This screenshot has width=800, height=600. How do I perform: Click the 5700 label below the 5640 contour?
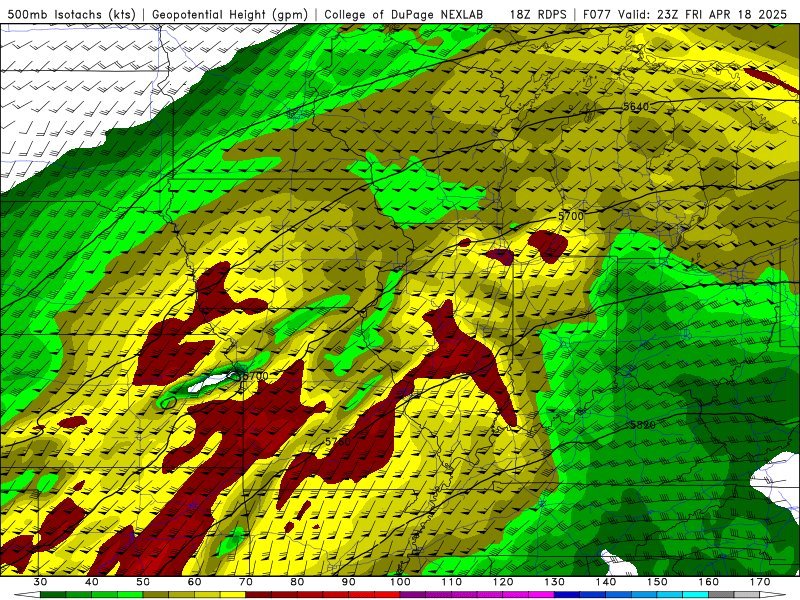click(570, 216)
